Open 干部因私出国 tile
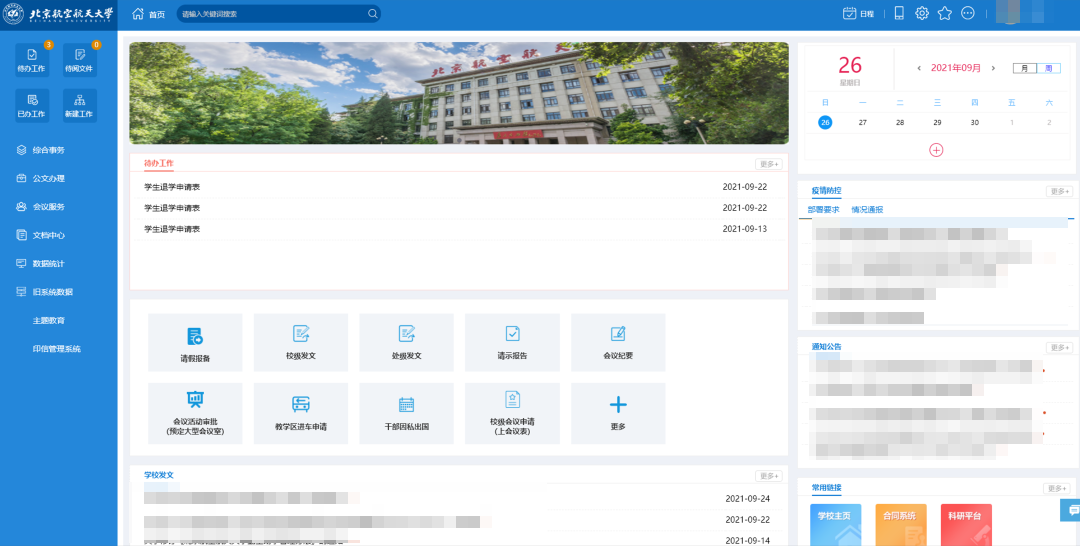 click(x=406, y=413)
